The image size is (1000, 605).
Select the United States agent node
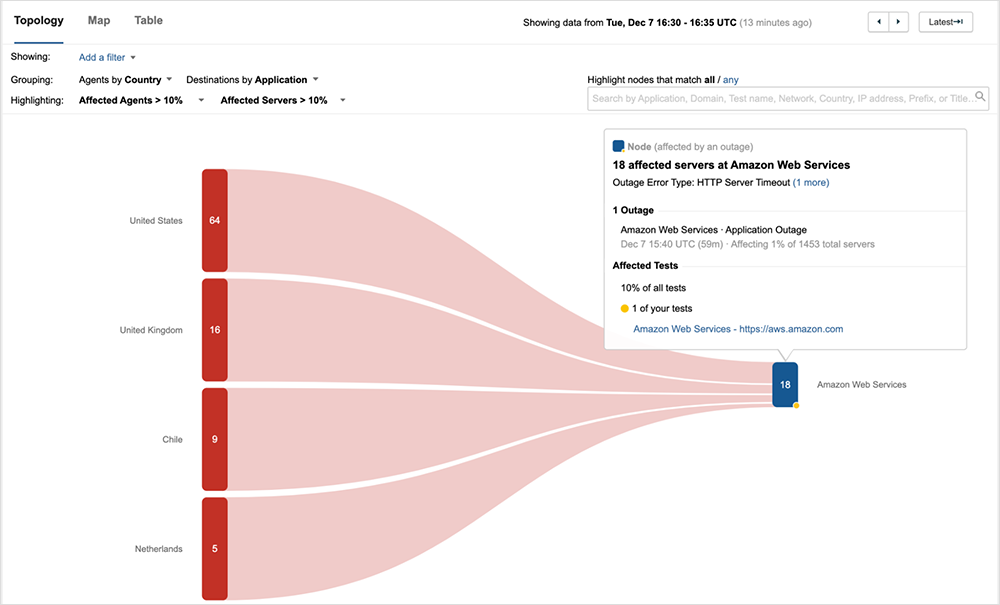(x=214, y=220)
